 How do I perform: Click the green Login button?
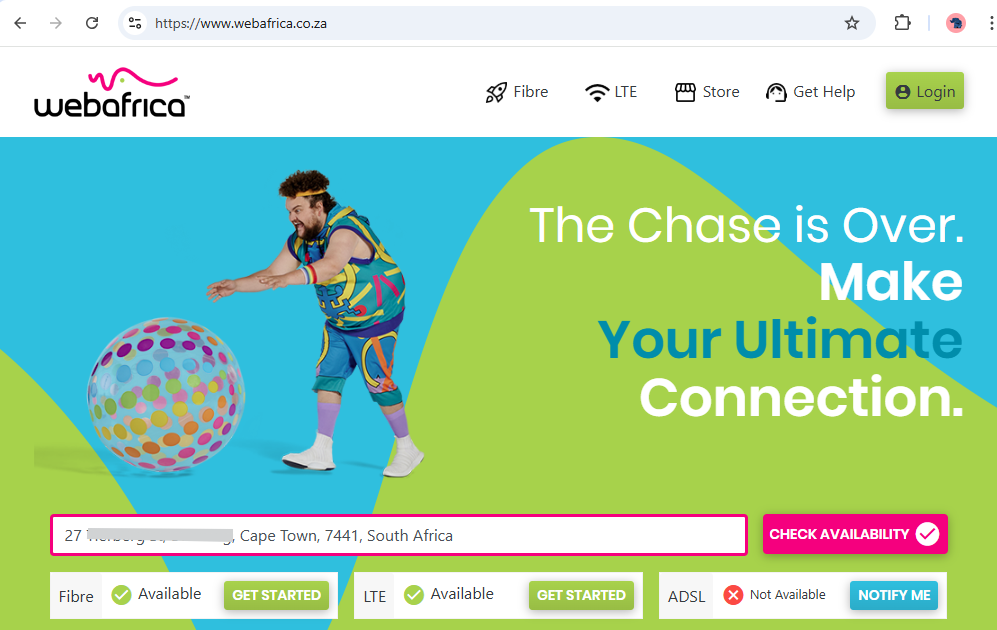pyautogui.click(x=925, y=91)
